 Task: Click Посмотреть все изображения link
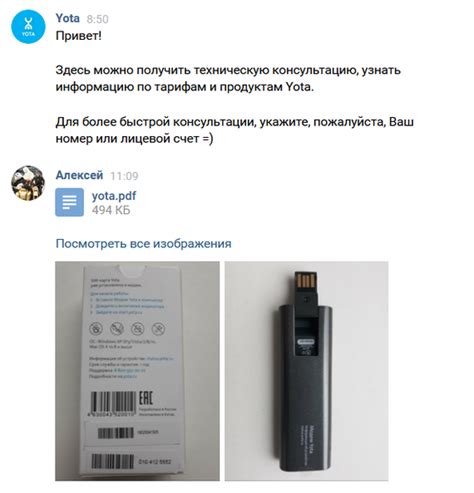143,244
